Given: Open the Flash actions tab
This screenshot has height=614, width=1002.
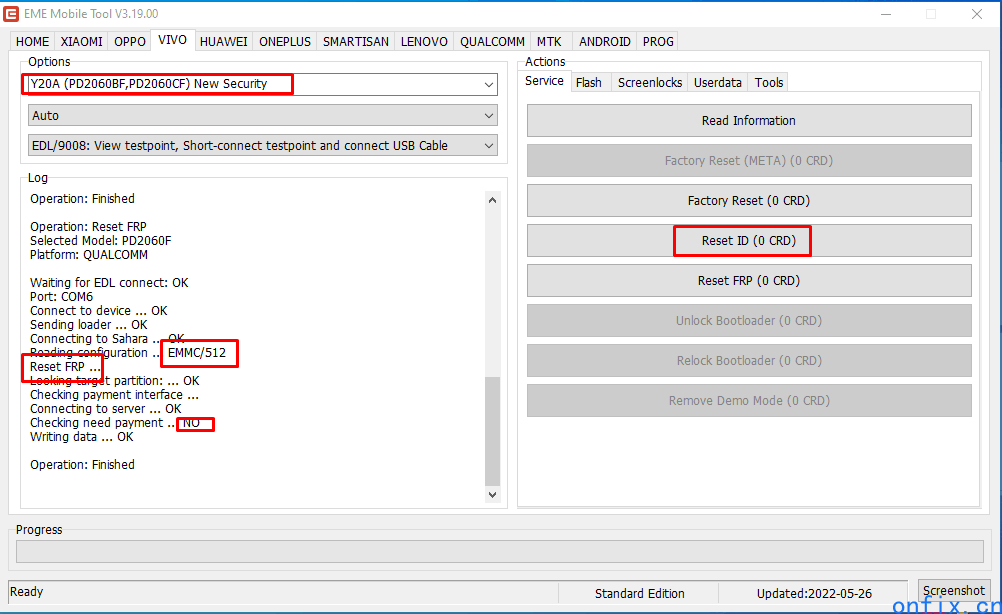Looking at the screenshot, I should [x=589, y=83].
